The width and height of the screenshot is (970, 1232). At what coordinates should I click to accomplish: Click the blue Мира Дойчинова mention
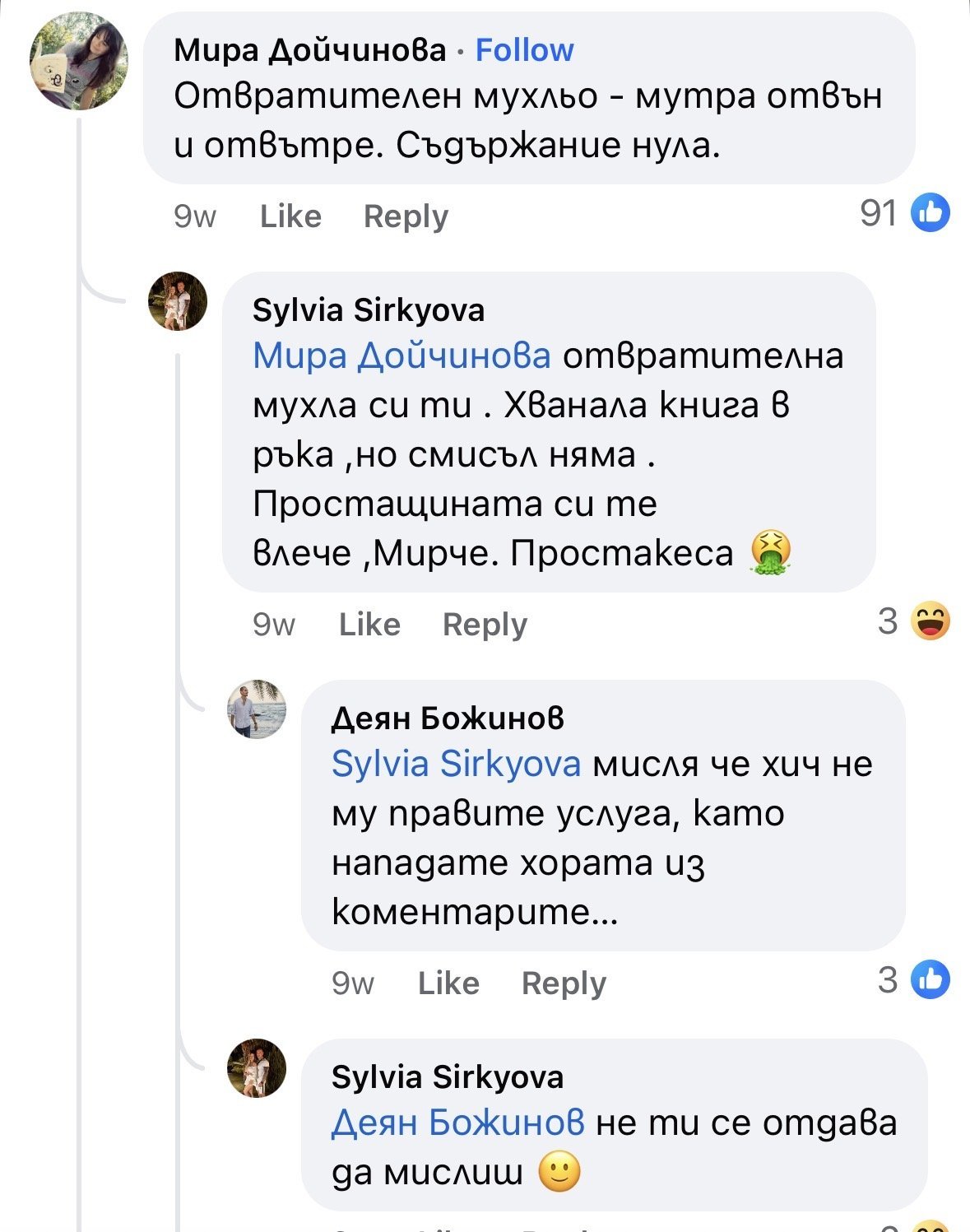click(x=401, y=356)
